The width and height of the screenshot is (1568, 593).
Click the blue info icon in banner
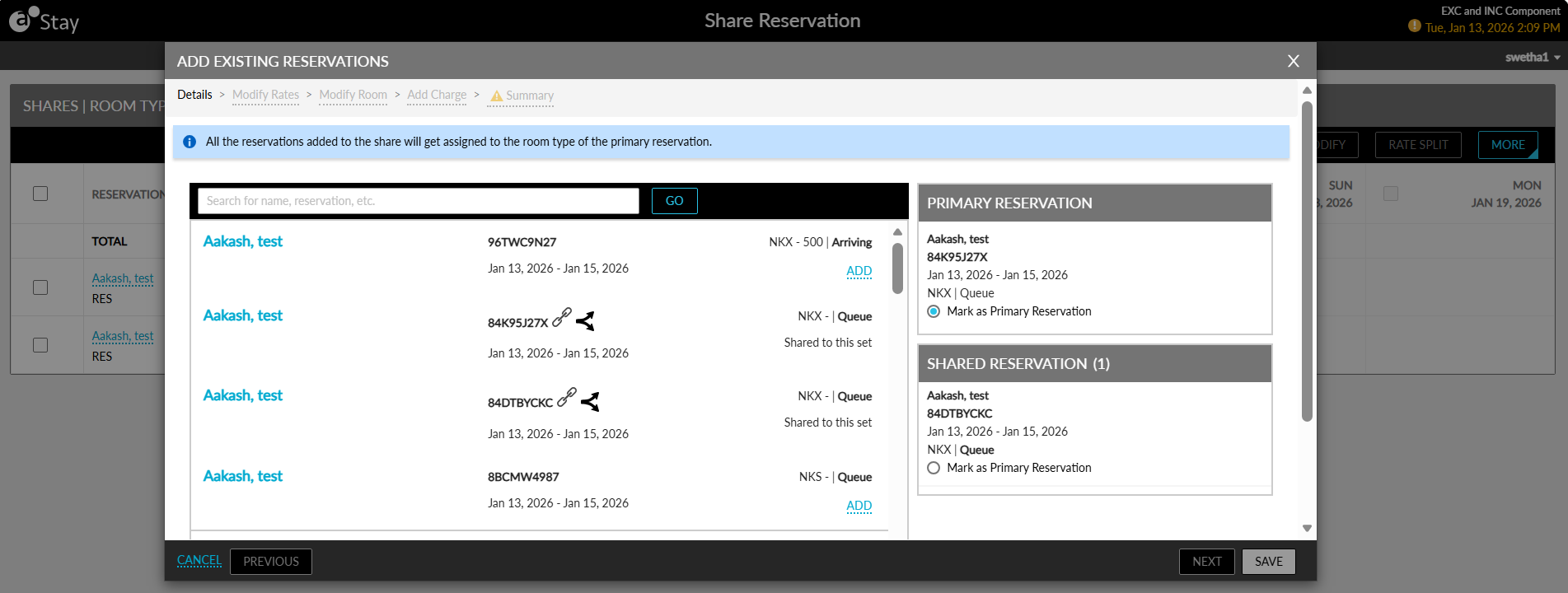[x=190, y=142]
